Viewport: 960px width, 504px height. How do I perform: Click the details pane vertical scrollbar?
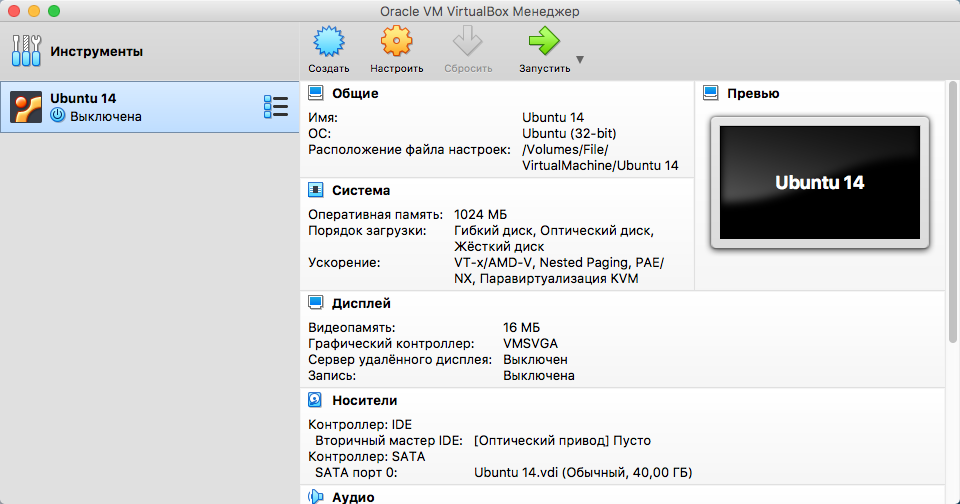click(x=952, y=211)
